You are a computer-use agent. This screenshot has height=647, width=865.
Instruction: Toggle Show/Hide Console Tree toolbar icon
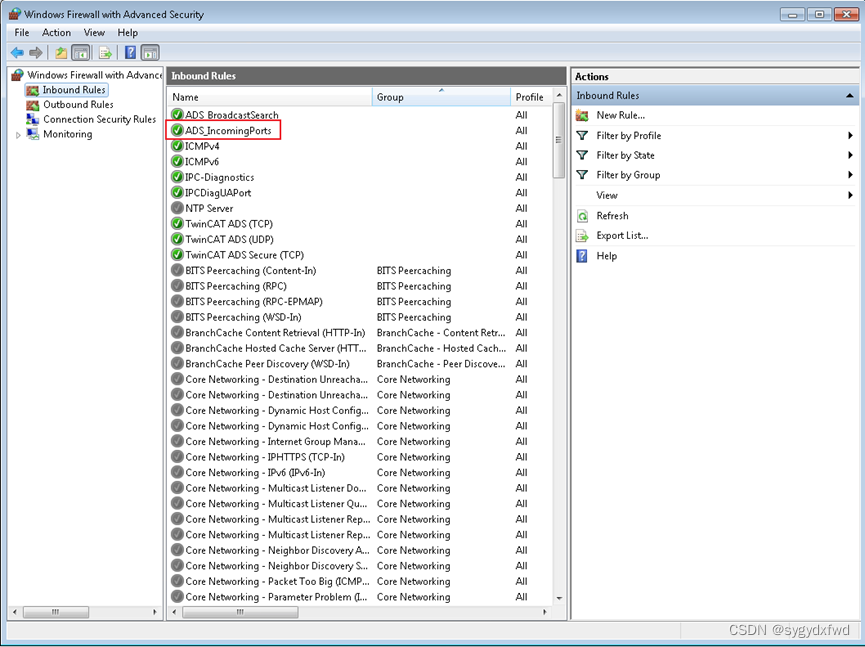coord(81,53)
